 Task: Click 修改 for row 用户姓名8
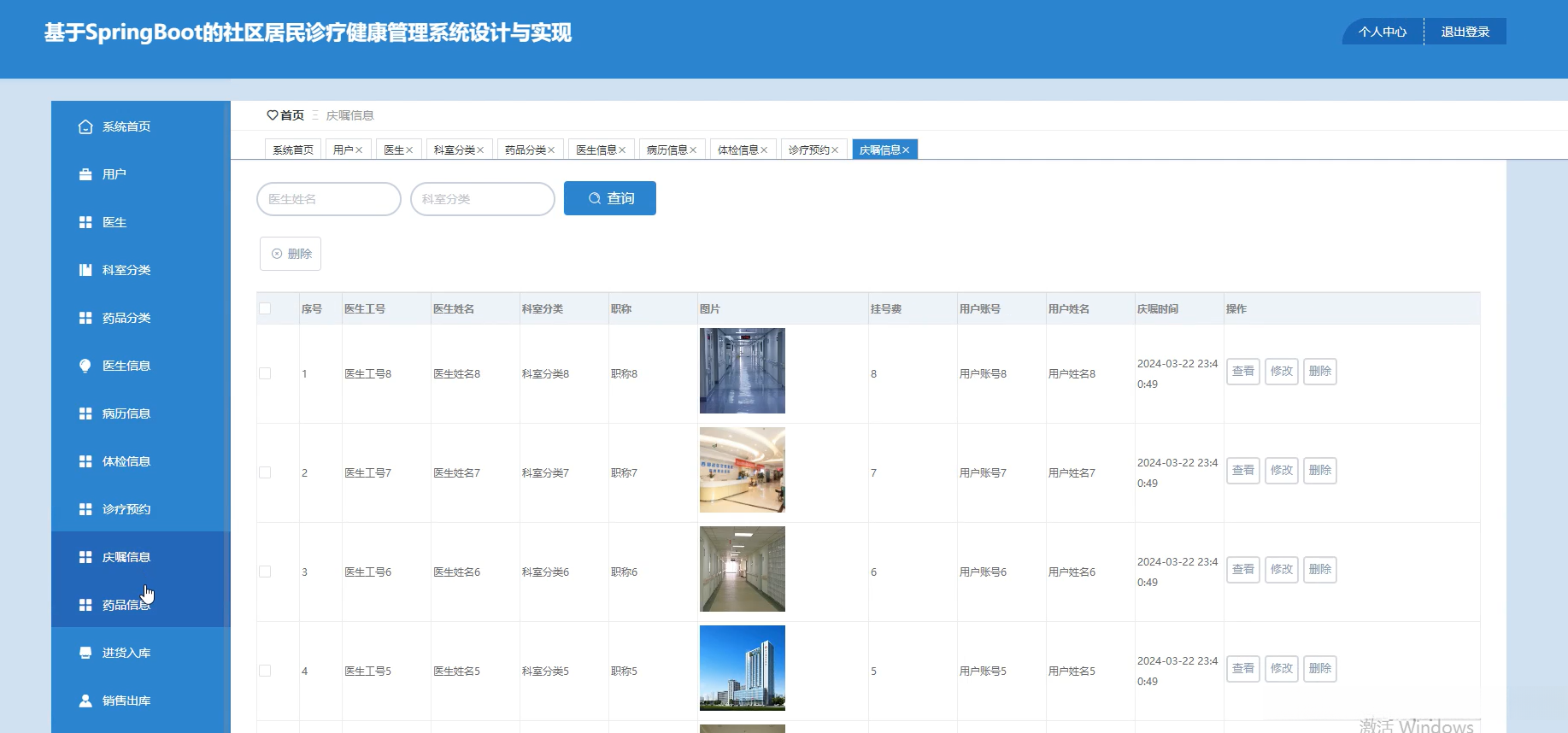click(x=1282, y=371)
